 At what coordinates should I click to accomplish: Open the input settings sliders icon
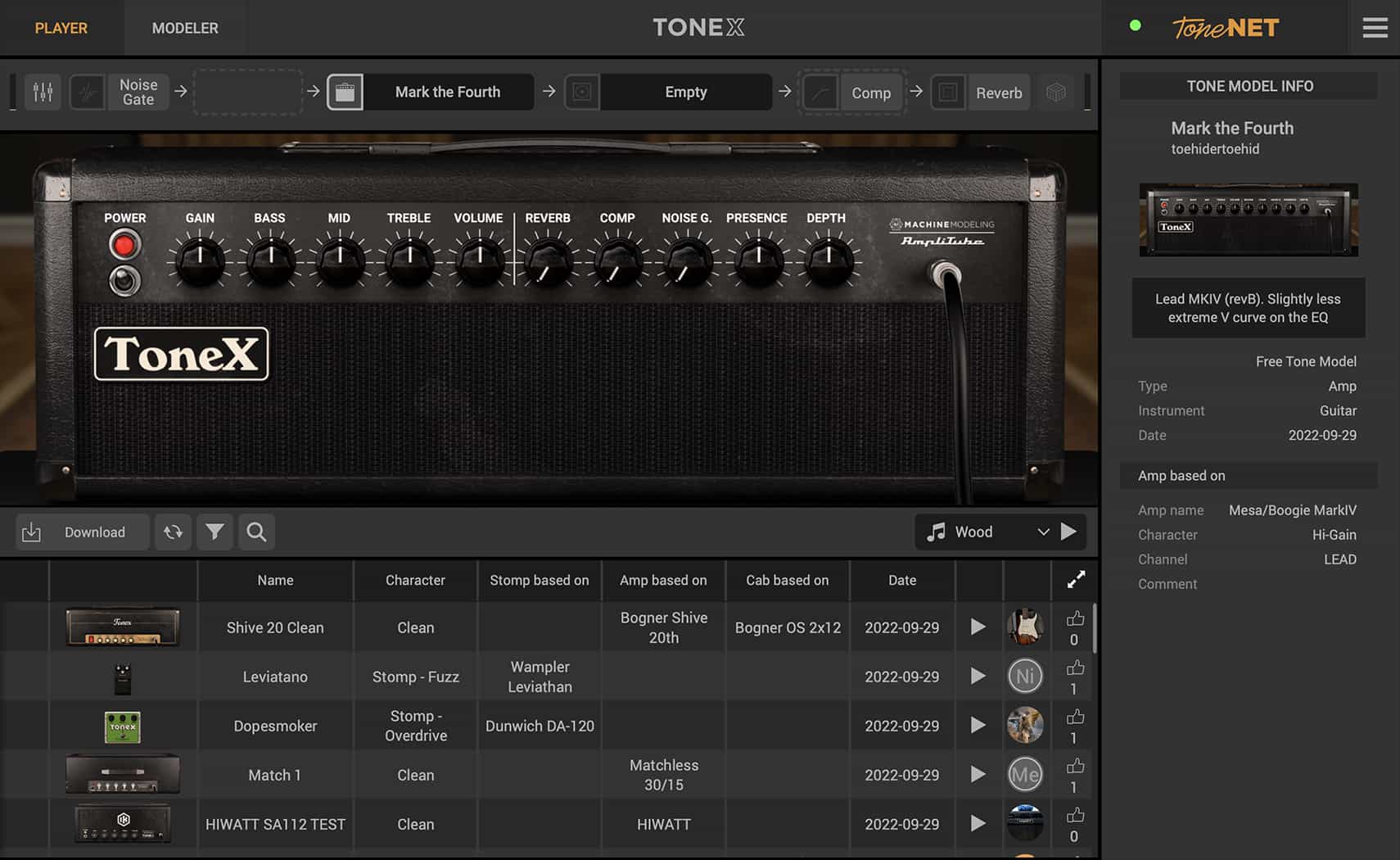tap(43, 92)
